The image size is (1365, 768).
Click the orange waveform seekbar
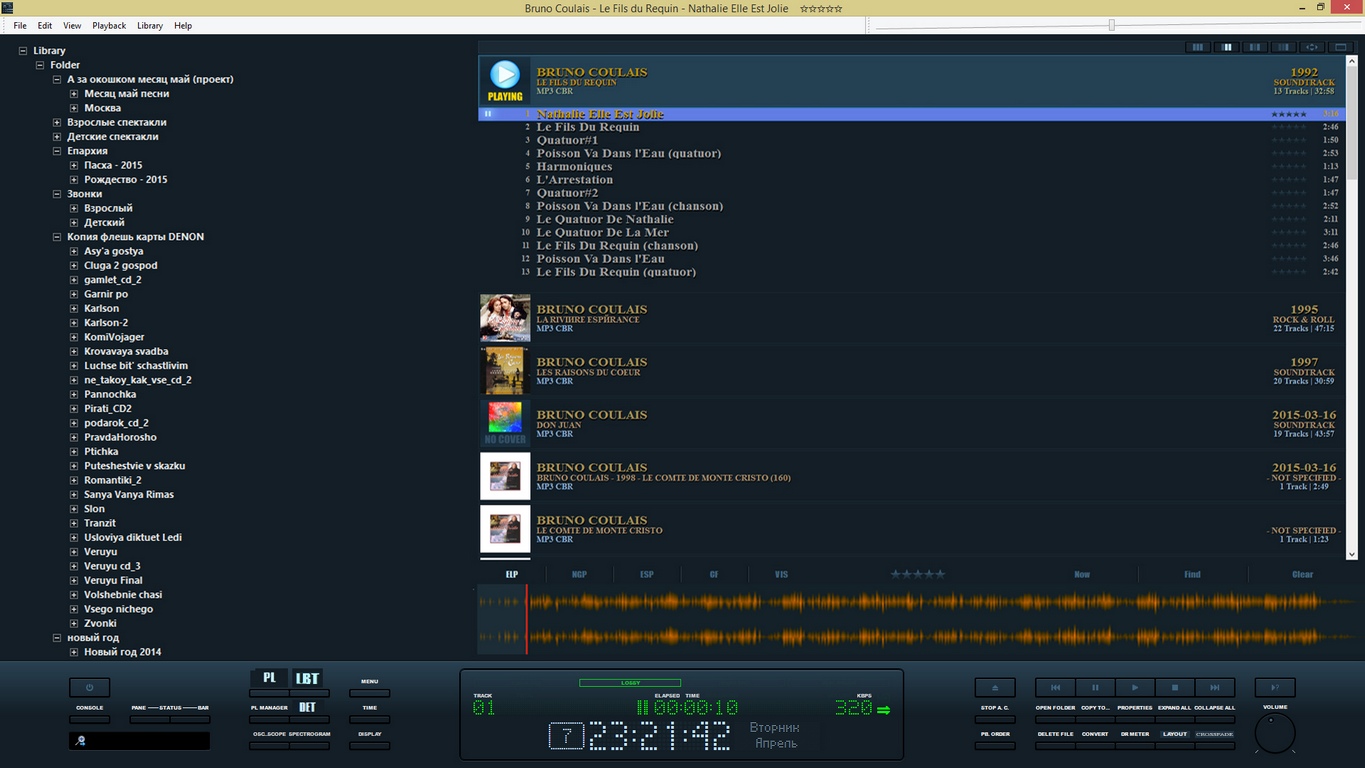[x=900, y=620]
